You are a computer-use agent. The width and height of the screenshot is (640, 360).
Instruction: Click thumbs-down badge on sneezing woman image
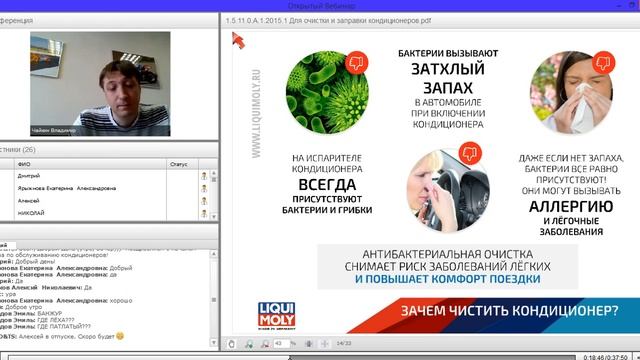coord(603,62)
